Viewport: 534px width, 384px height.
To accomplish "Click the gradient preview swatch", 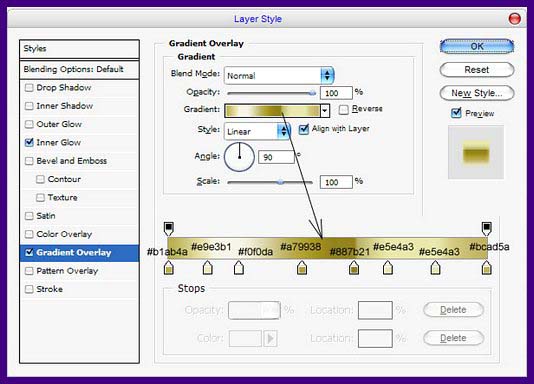I will pos(272,111).
